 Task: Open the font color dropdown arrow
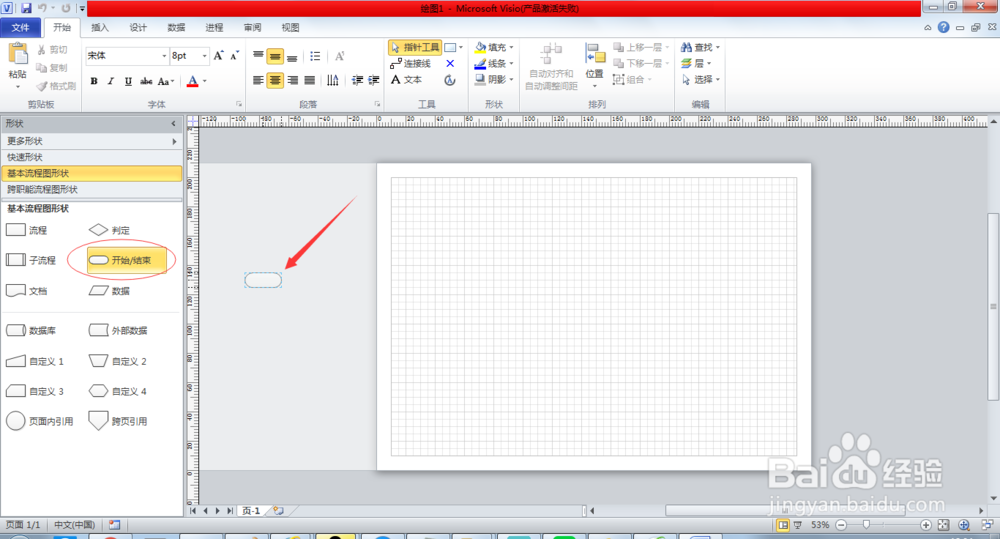point(205,81)
